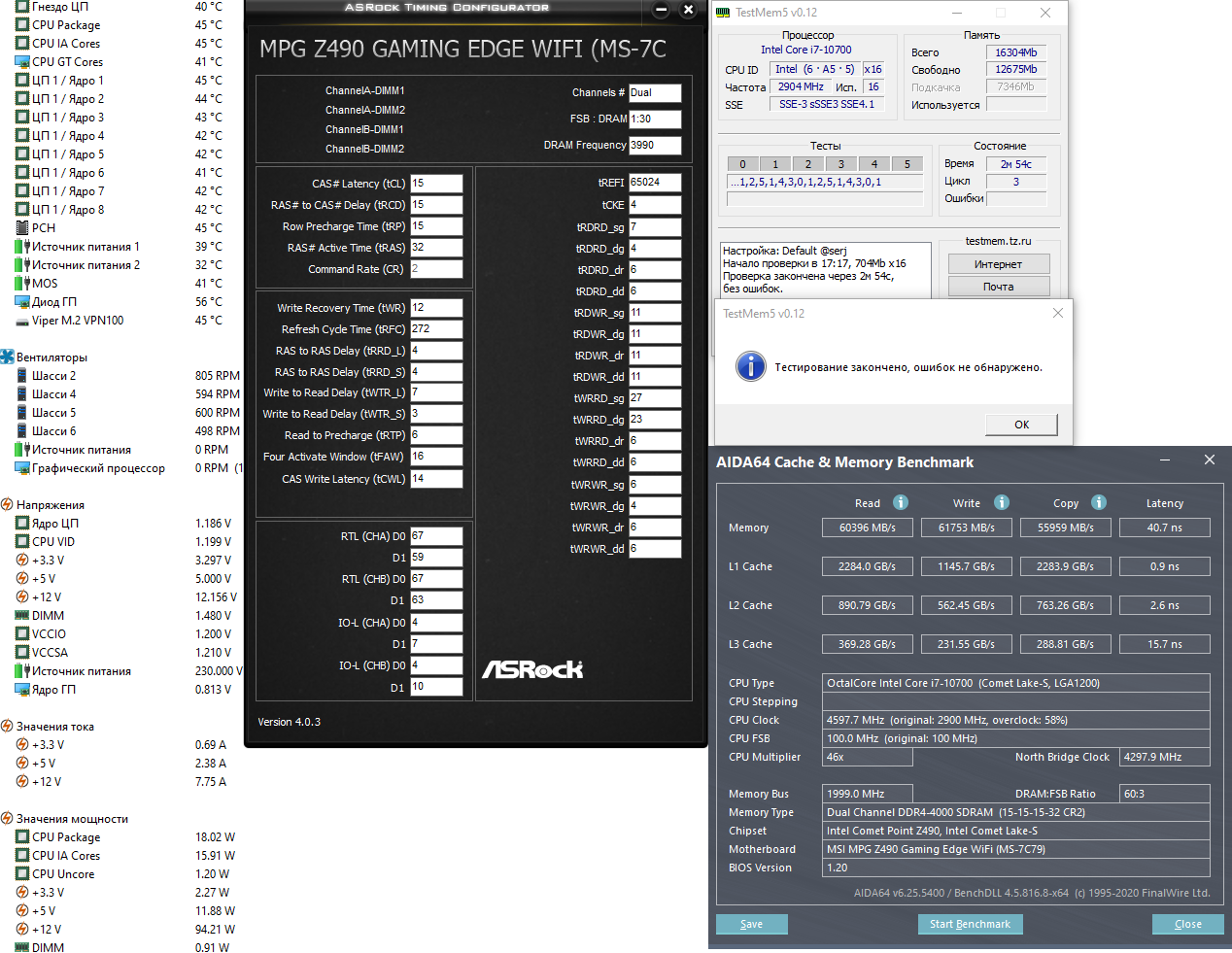Image resolution: width=1232 pixels, height=953 pixels.
Task: Click the L1 Cache Write value 1145.7 GB/s
Action: point(966,566)
